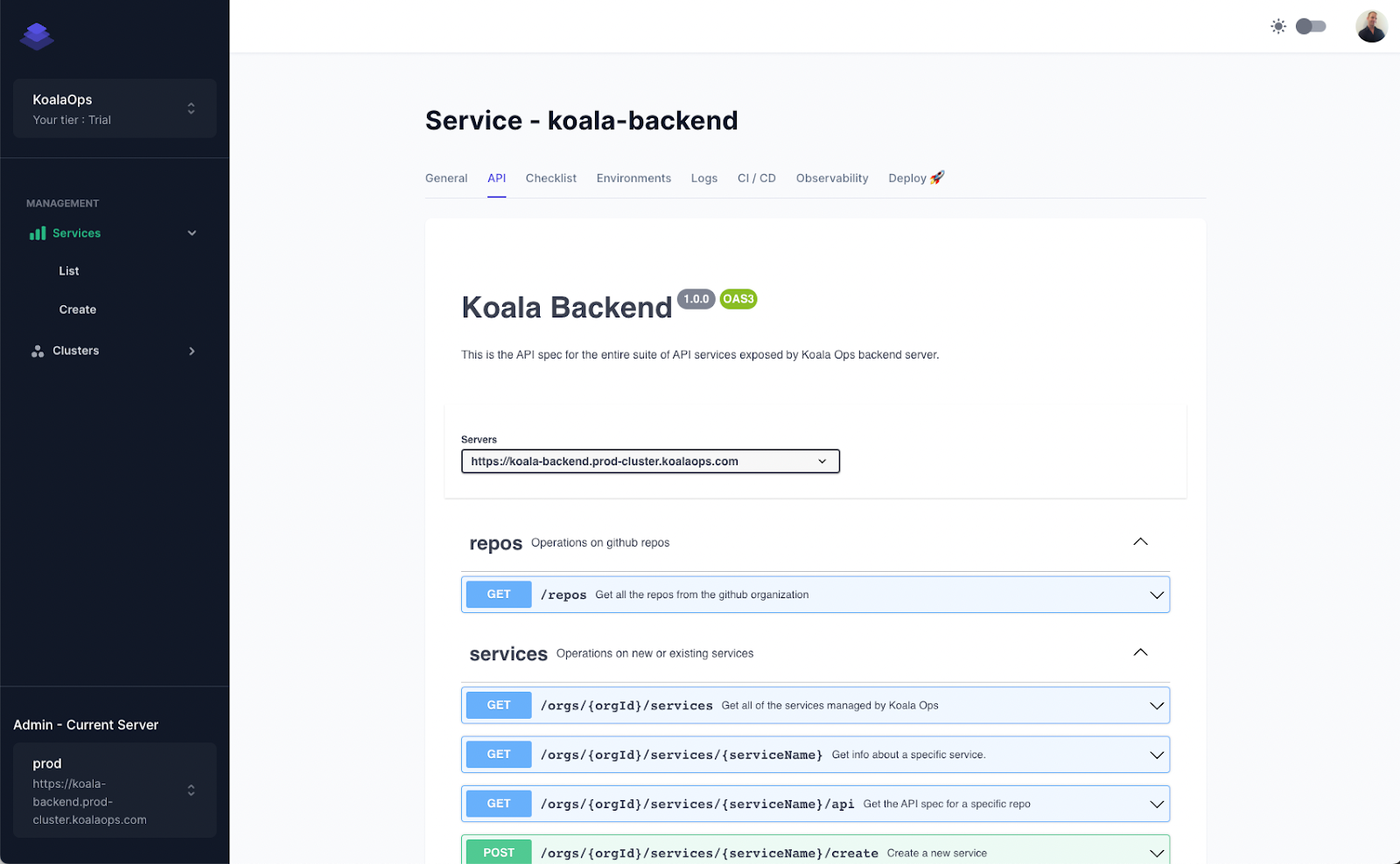Image resolution: width=1400 pixels, height=864 pixels.
Task: Click the 1.0.0 version badge
Action: [x=696, y=299]
